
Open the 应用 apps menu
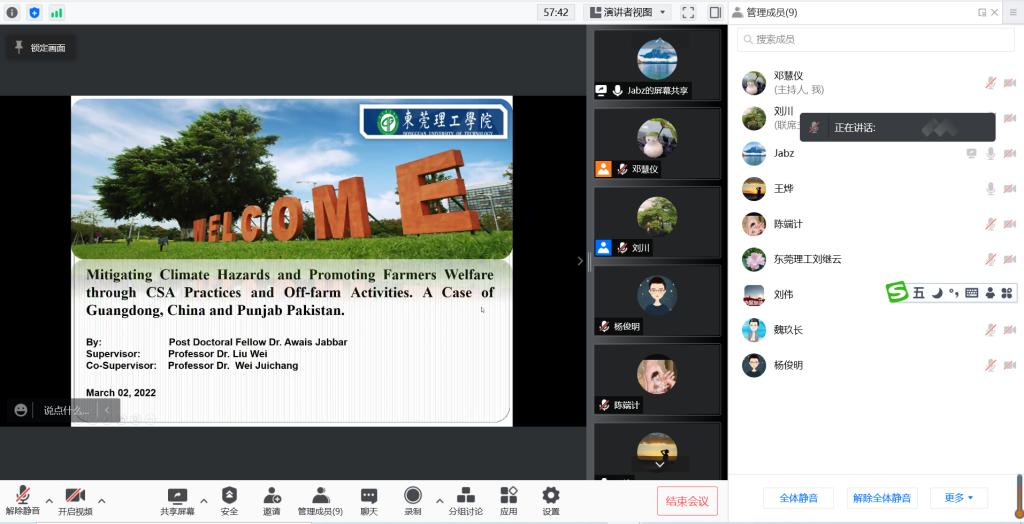pos(508,500)
